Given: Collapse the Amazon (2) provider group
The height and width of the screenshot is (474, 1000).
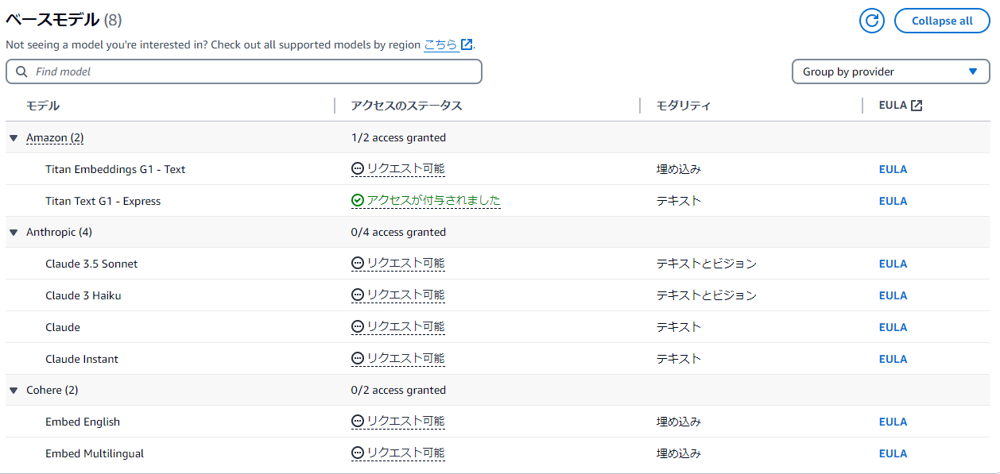Looking at the screenshot, I should tap(13, 138).
